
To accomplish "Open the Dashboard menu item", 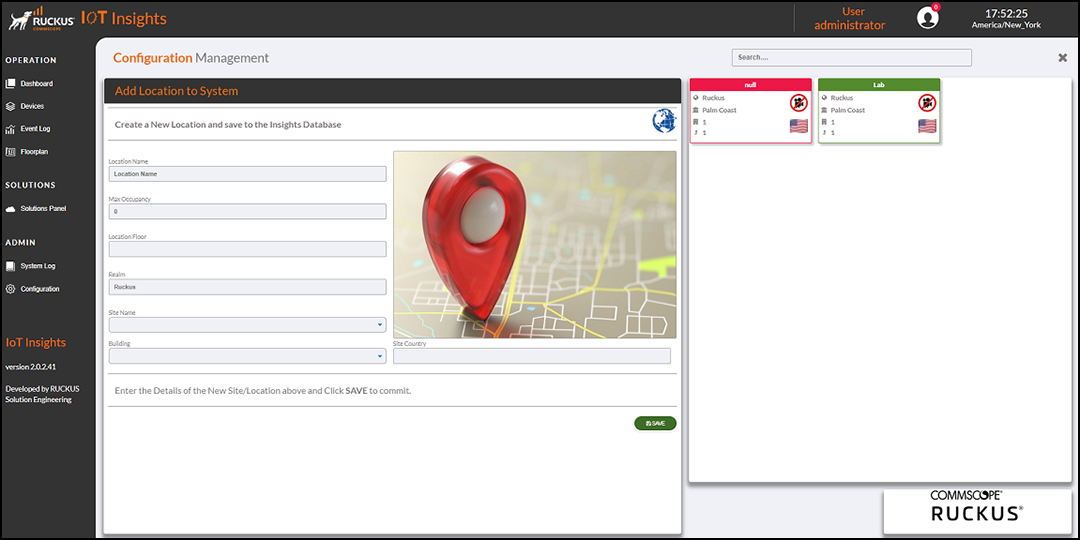I will tap(37, 83).
